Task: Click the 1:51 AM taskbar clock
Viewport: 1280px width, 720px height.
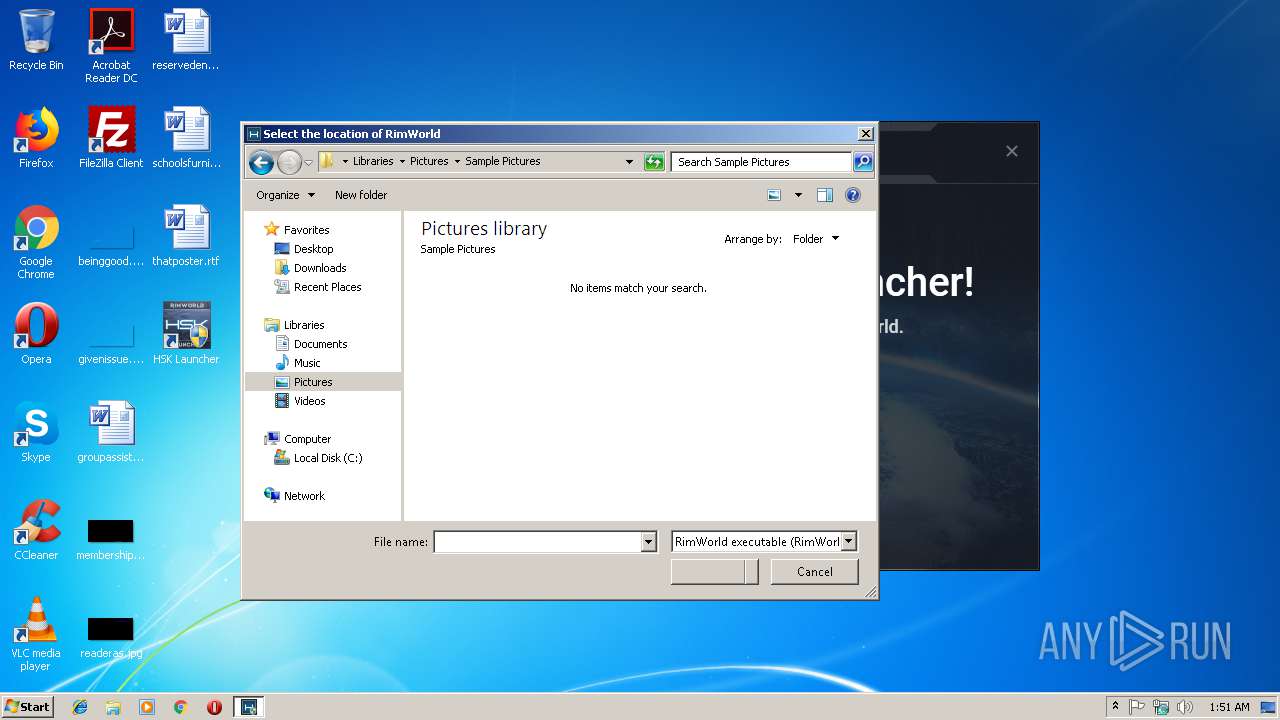Action: pyautogui.click(x=1229, y=707)
